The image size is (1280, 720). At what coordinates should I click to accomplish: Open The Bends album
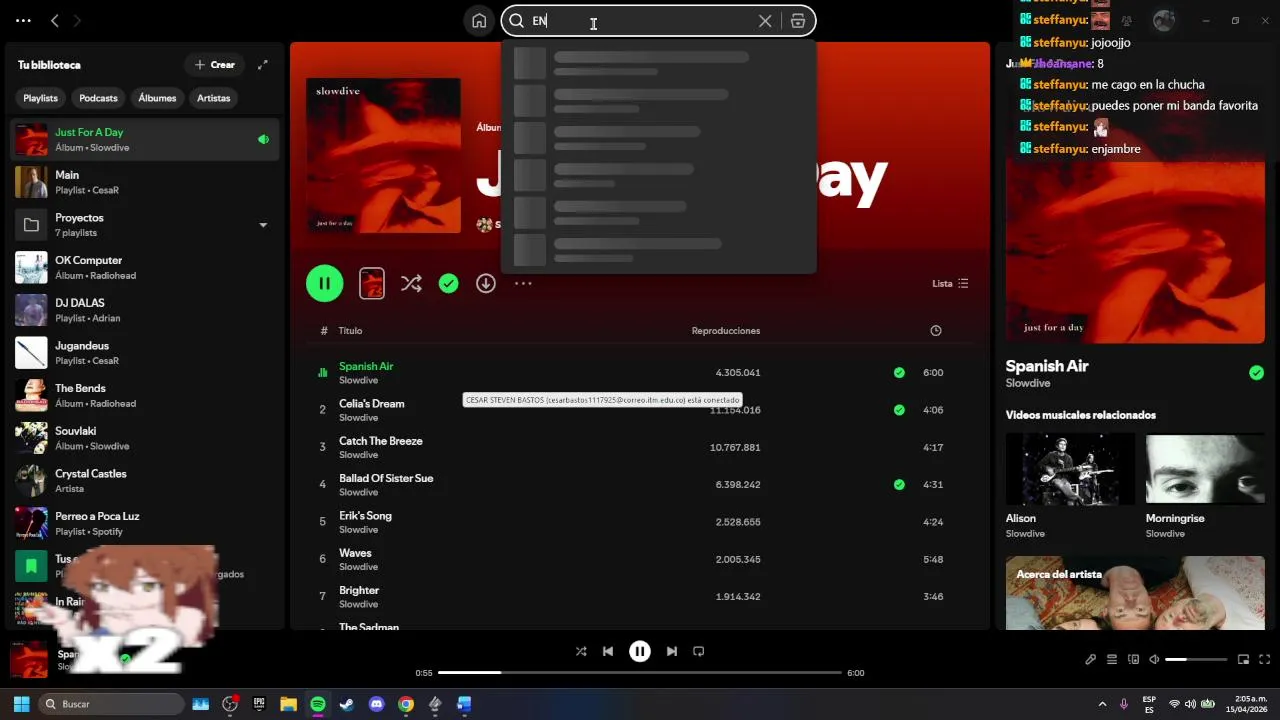145,396
